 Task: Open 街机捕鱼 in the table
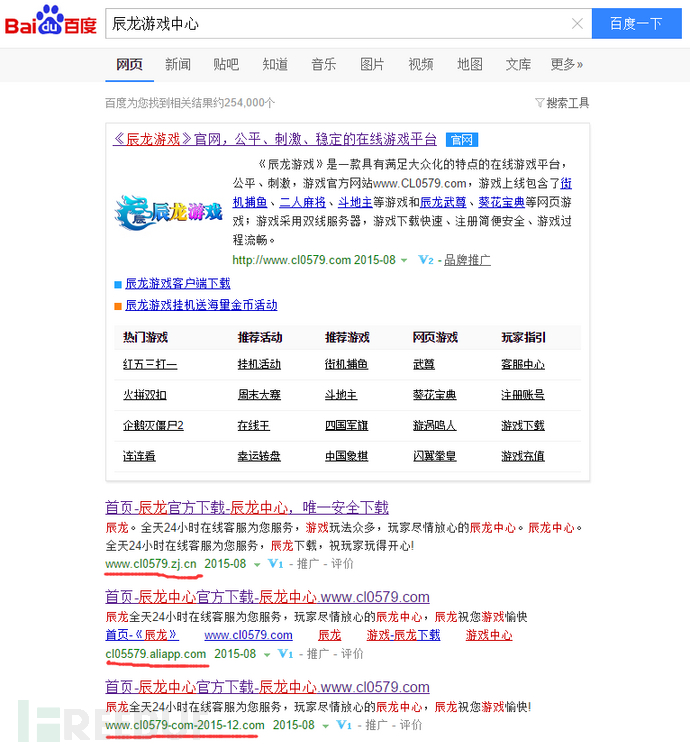(346, 364)
